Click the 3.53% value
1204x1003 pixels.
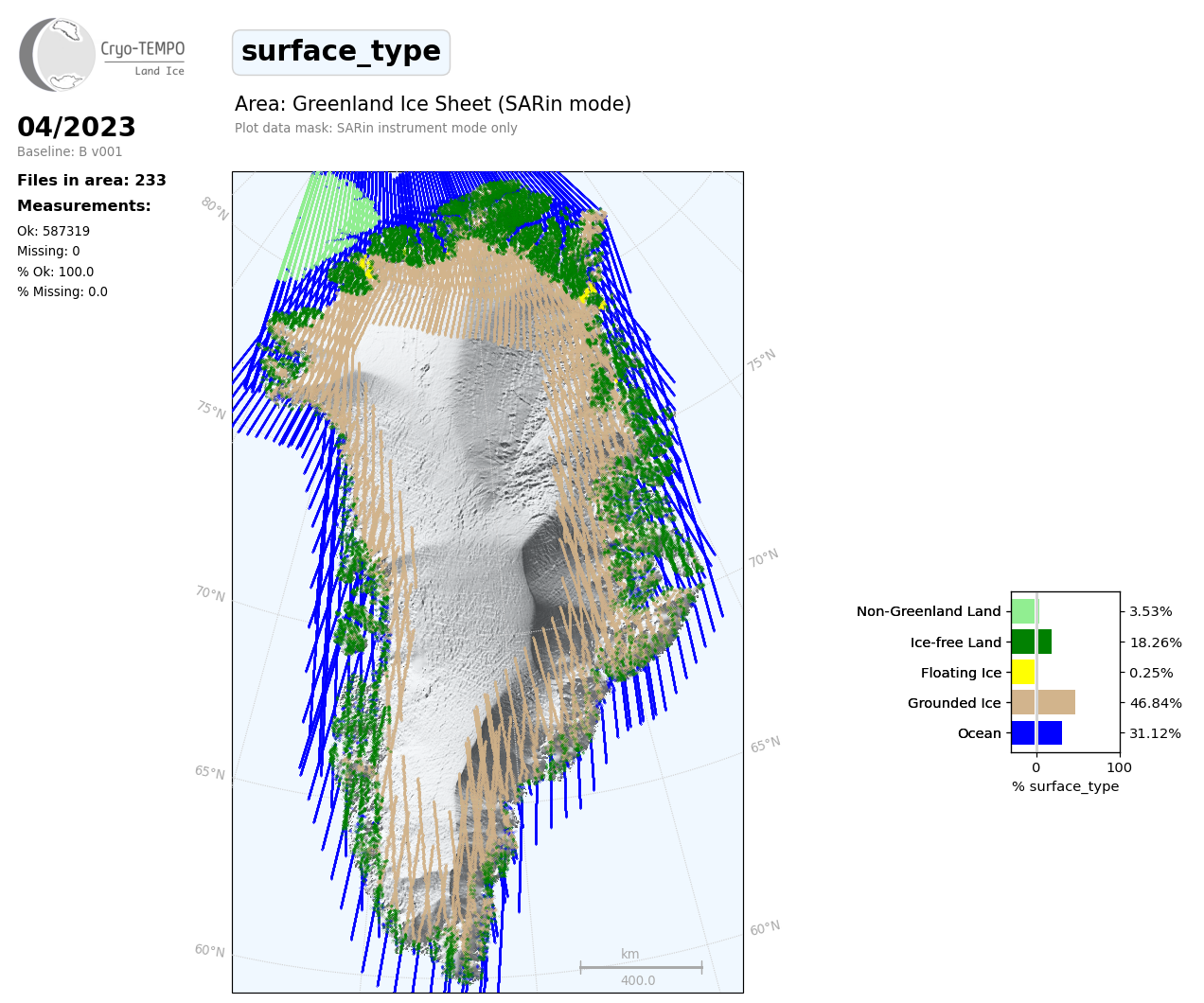[1151, 611]
